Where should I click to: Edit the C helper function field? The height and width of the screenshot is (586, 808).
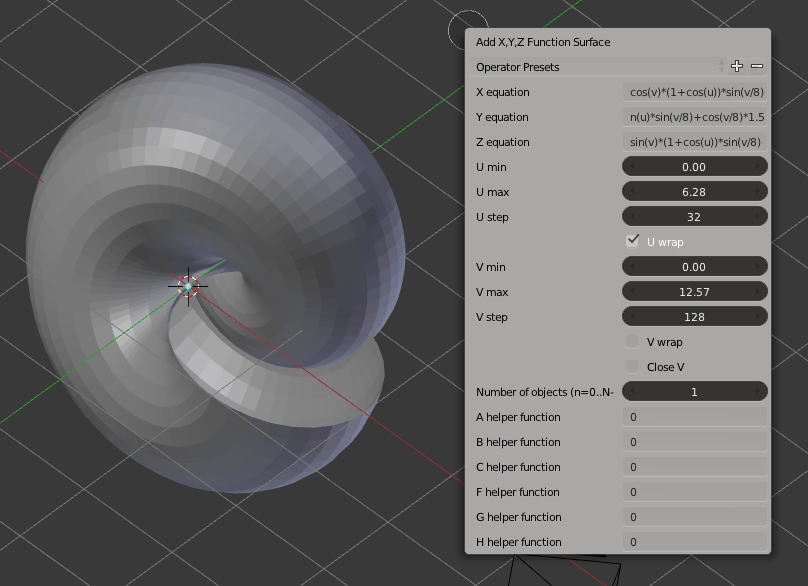[x=695, y=467]
